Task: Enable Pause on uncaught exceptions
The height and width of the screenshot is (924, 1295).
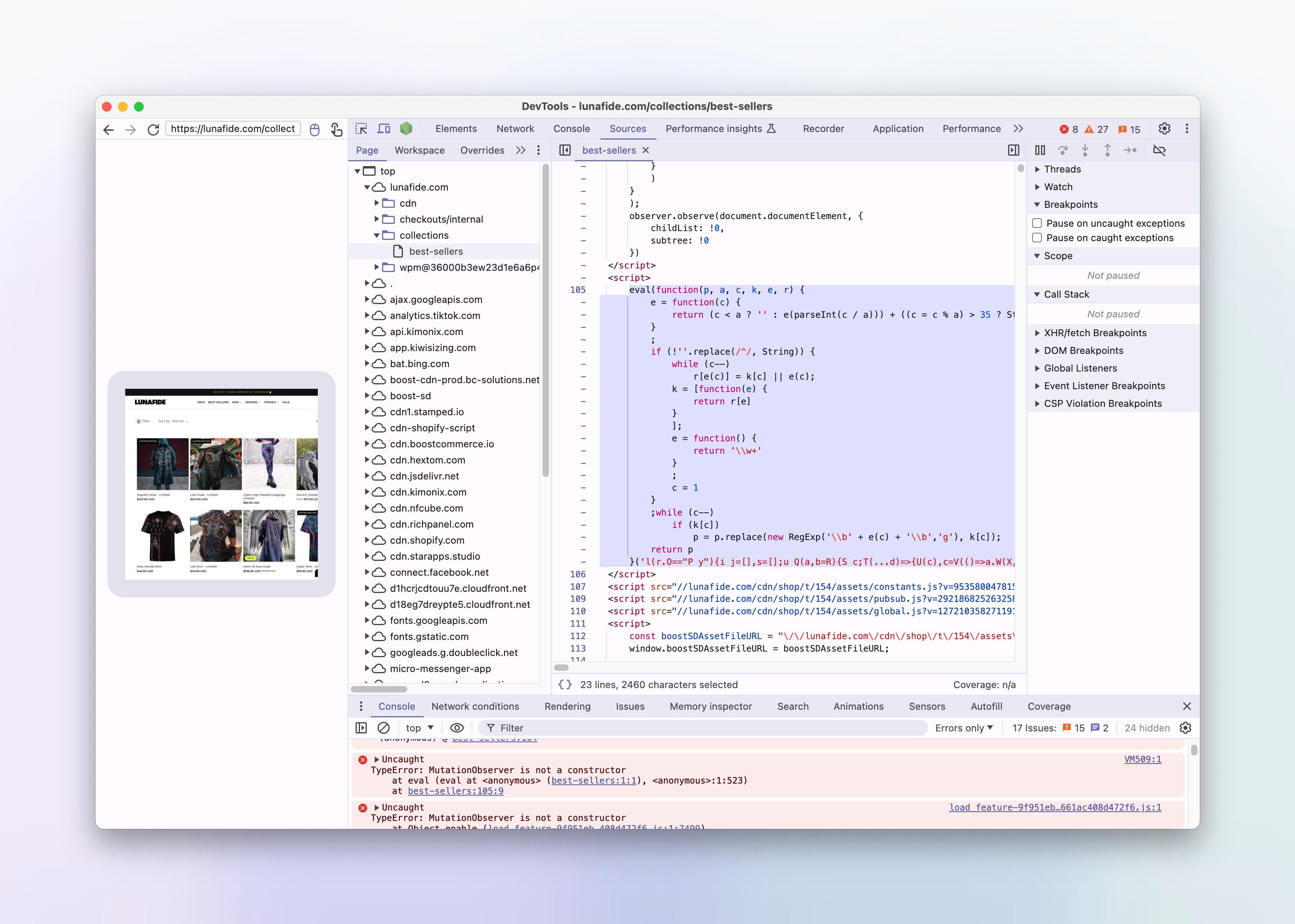Action: tap(1037, 223)
